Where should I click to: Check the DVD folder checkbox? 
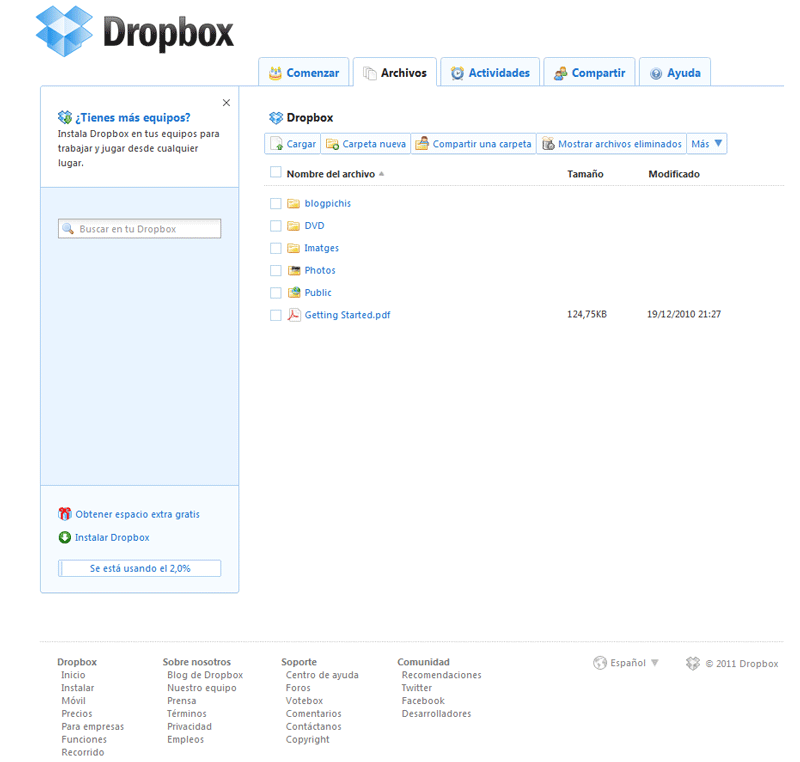point(276,226)
